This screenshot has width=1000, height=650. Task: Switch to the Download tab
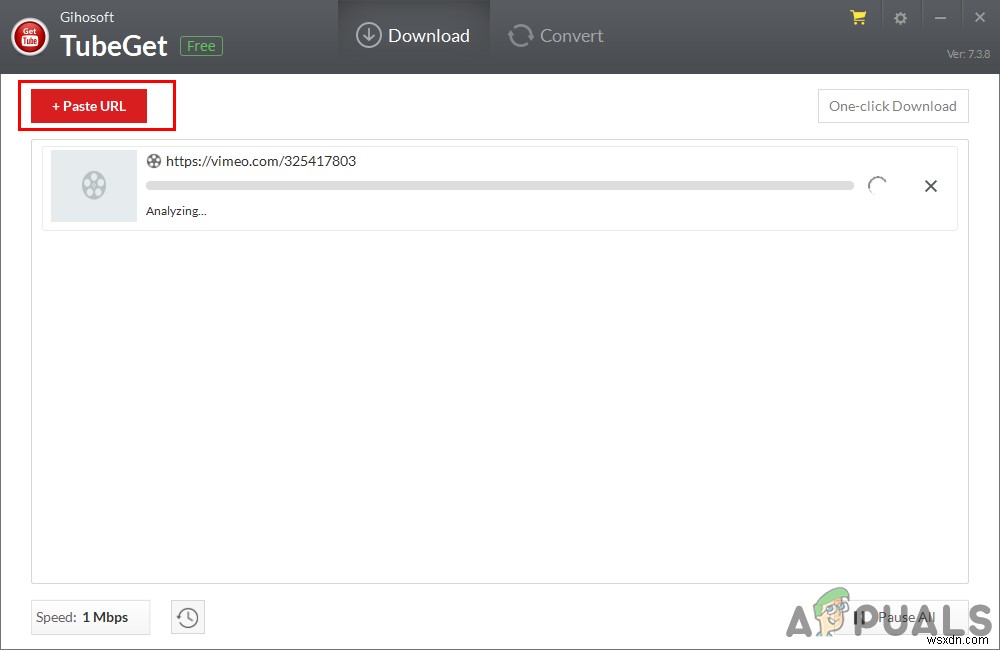(x=413, y=36)
